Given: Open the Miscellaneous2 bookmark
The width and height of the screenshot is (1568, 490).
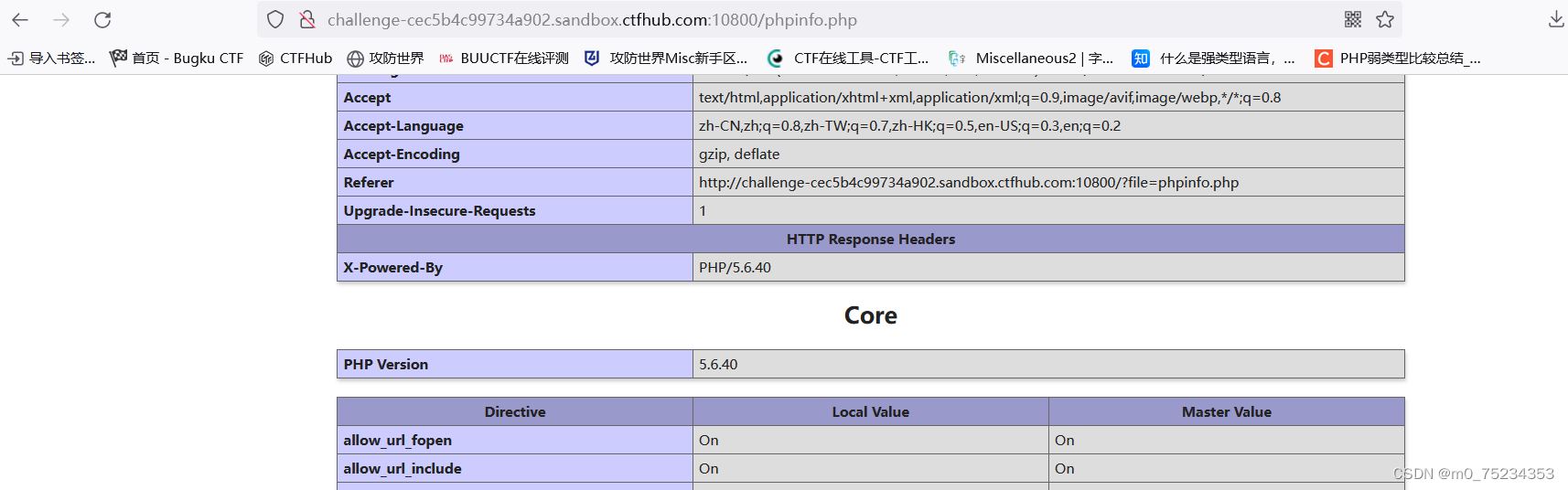Looking at the screenshot, I should (1031, 59).
